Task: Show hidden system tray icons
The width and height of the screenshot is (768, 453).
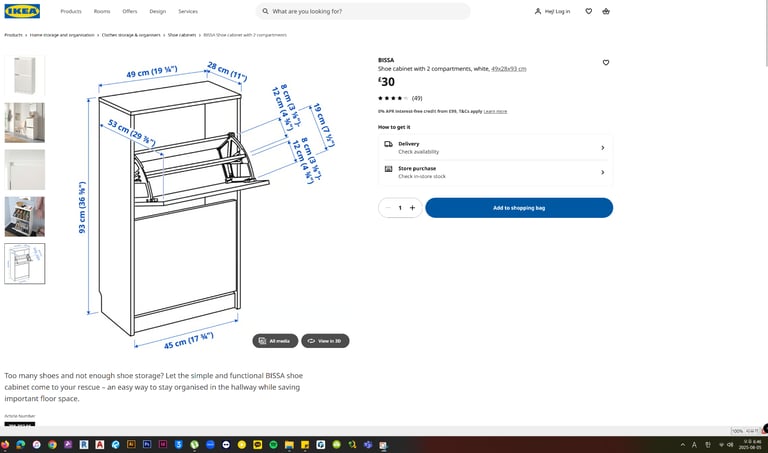Action: pyautogui.click(x=683, y=445)
